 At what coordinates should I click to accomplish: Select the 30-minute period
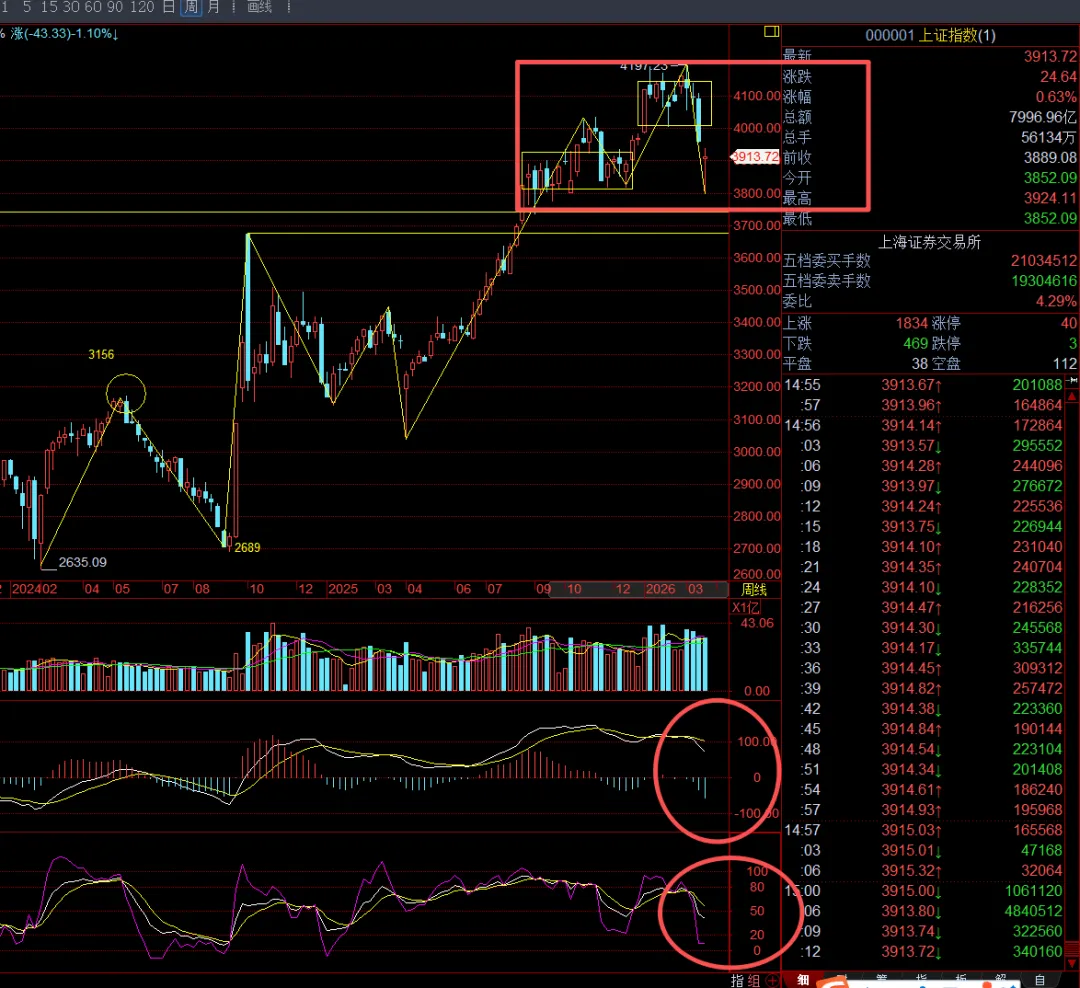71,7
